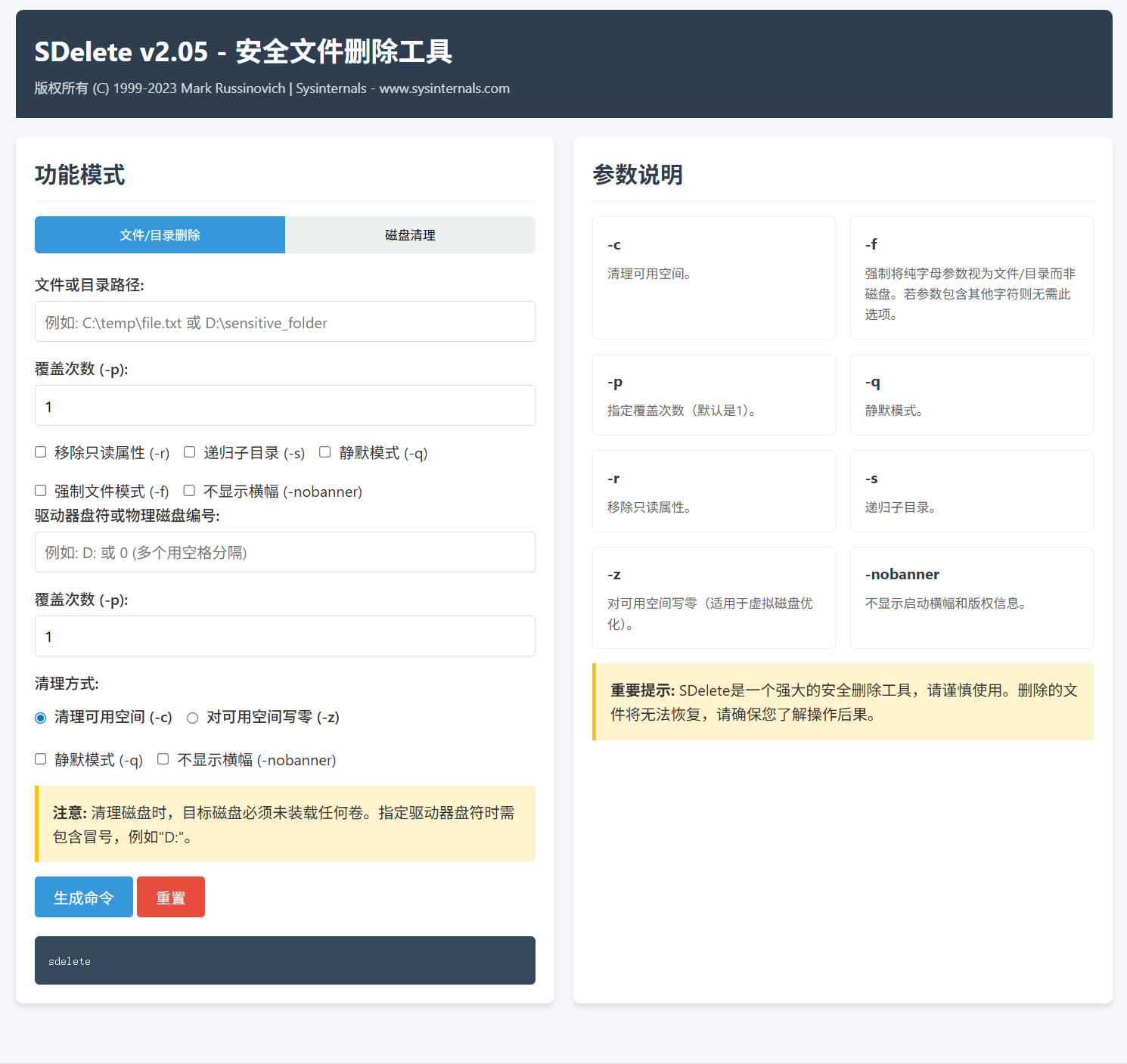Click the -s parameter card

coord(972,492)
